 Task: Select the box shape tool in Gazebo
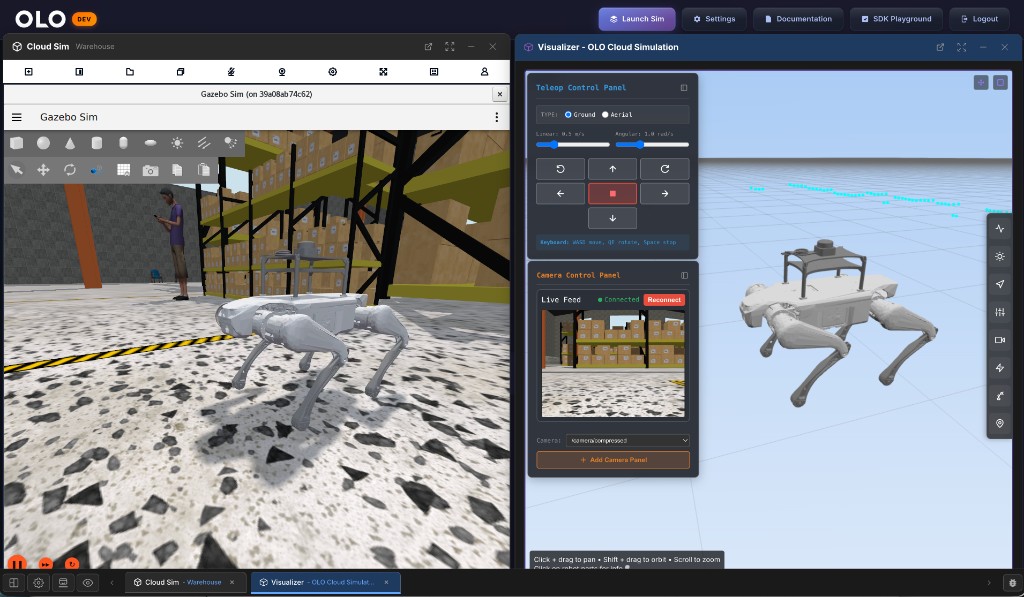tap(16, 143)
